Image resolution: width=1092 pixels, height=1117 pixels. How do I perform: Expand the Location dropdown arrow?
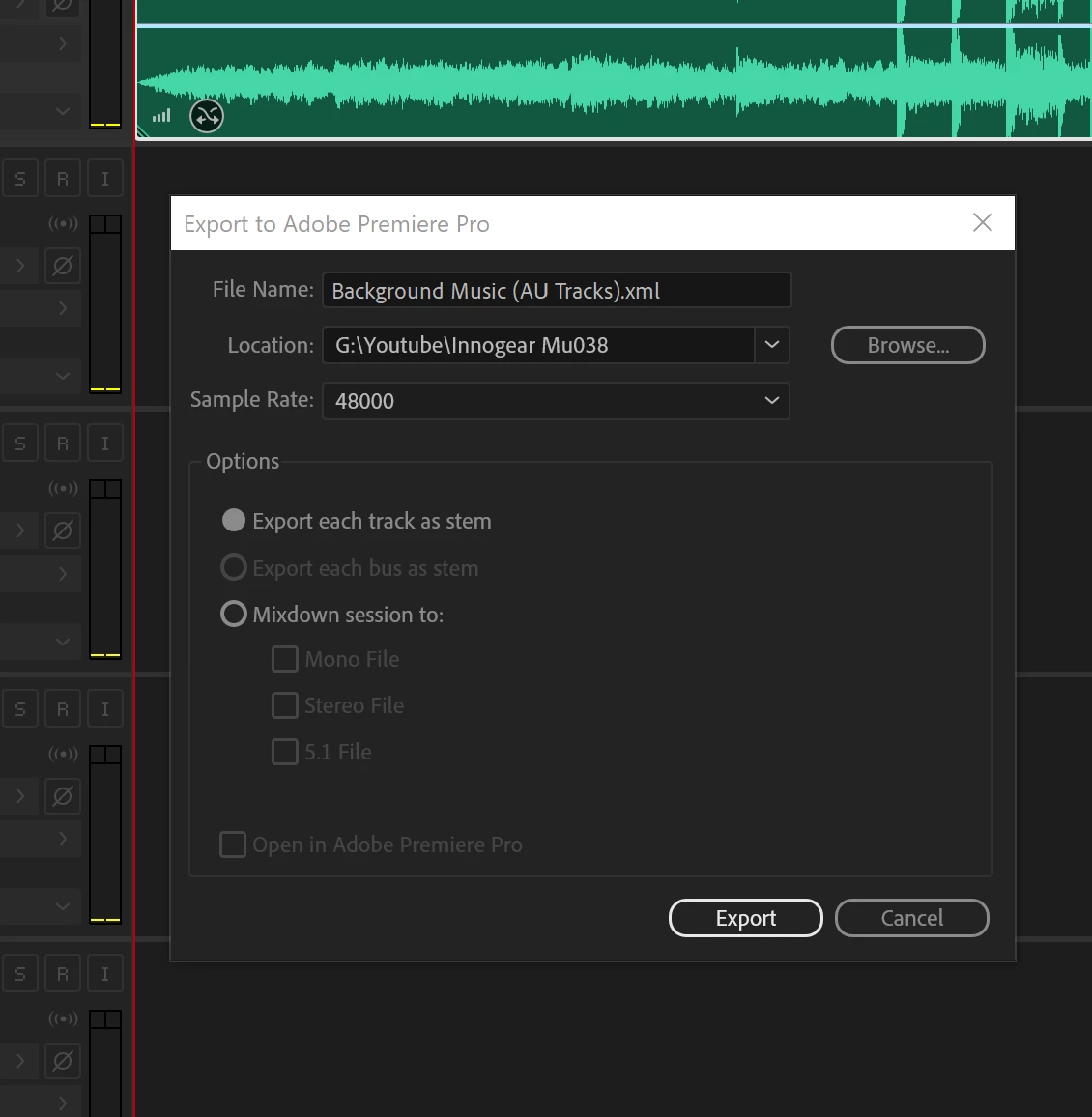pyautogui.click(x=771, y=345)
